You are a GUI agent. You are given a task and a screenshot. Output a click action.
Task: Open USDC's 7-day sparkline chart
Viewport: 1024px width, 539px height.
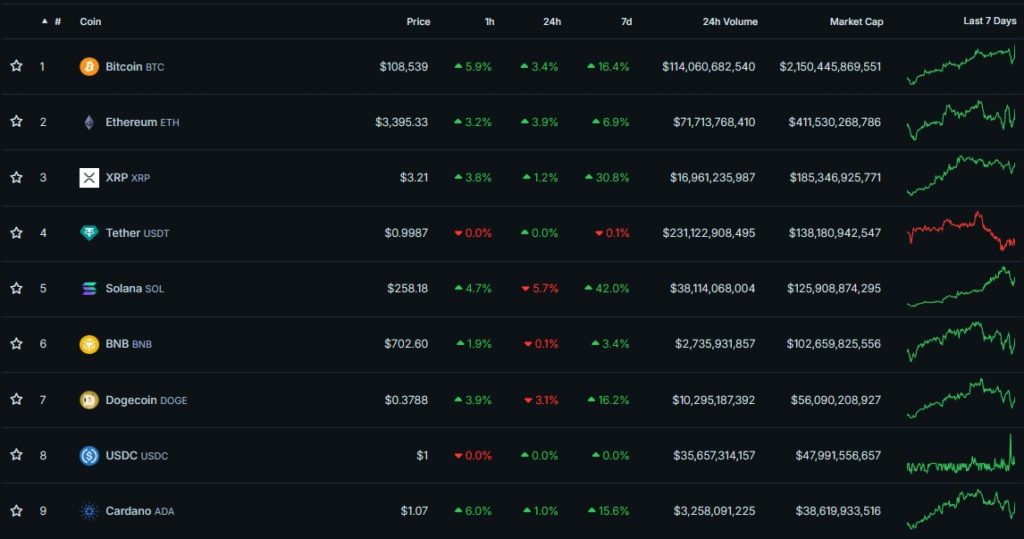point(961,454)
